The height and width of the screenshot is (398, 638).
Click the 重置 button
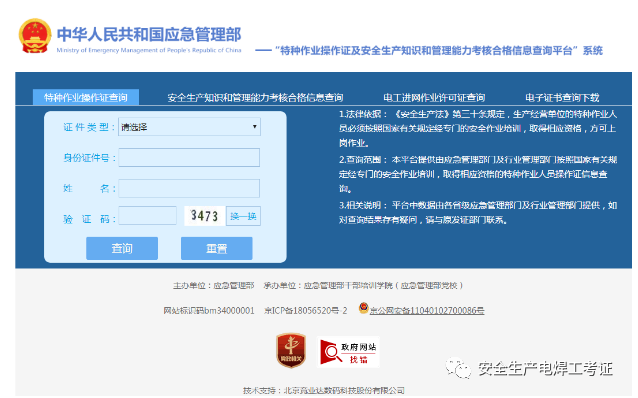[x=216, y=248]
